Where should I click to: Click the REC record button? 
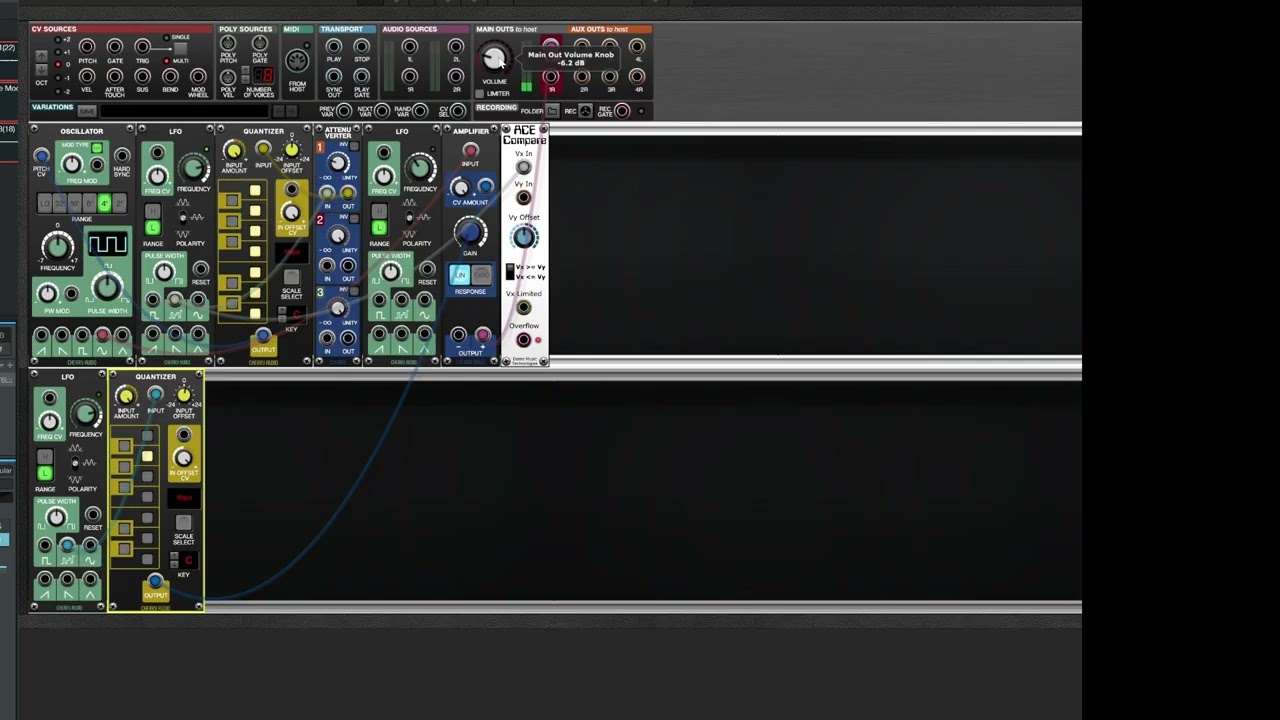pos(585,110)
